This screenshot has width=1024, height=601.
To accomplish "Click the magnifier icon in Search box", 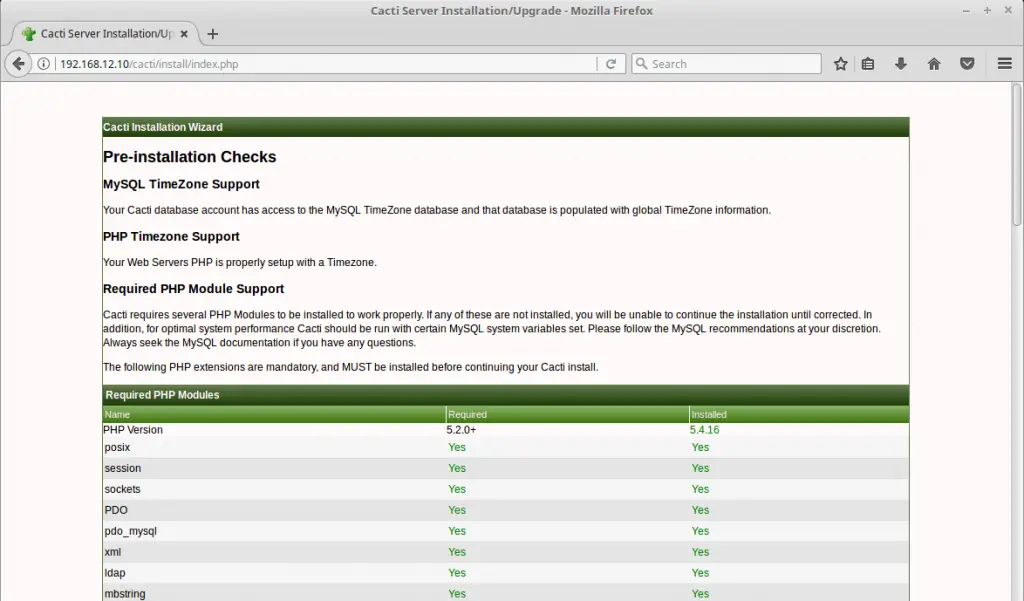I will (x=641, y=63).
